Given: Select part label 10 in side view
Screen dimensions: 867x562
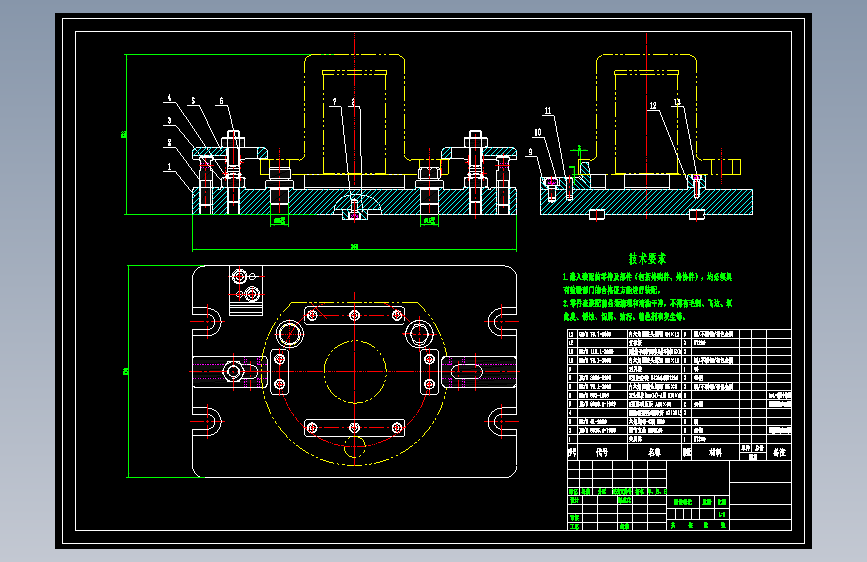Looking at the screenshot, I should [x=537, y=132].
